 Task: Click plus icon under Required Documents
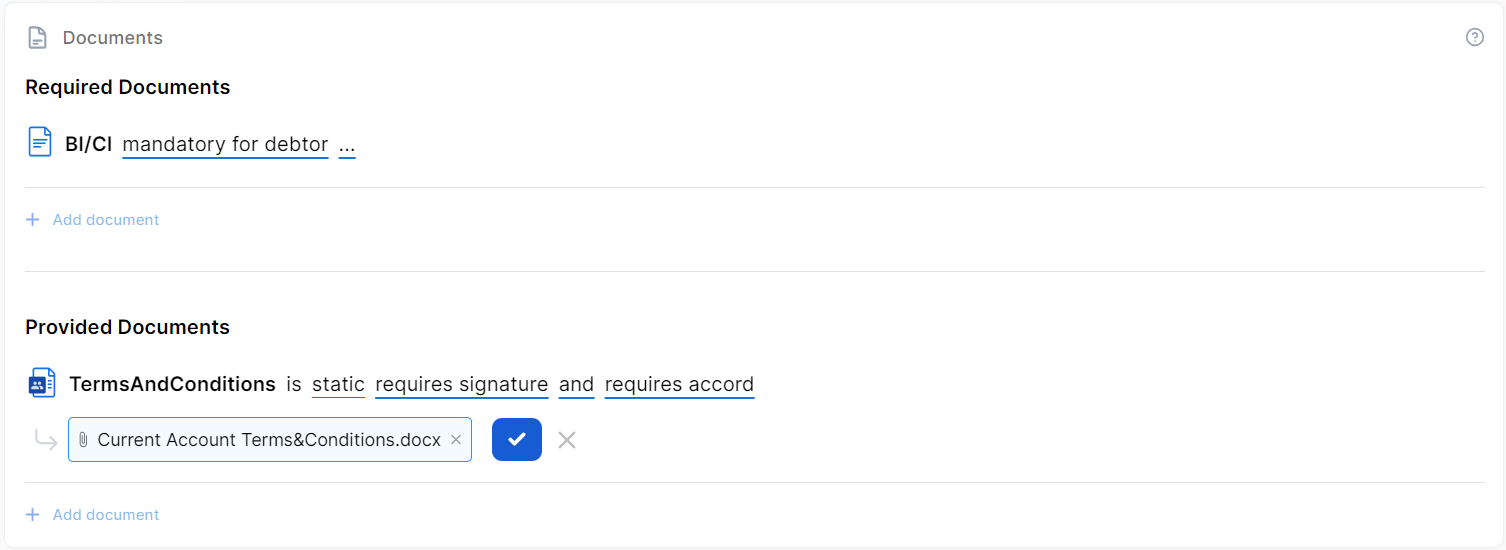(x=33, y=220)
